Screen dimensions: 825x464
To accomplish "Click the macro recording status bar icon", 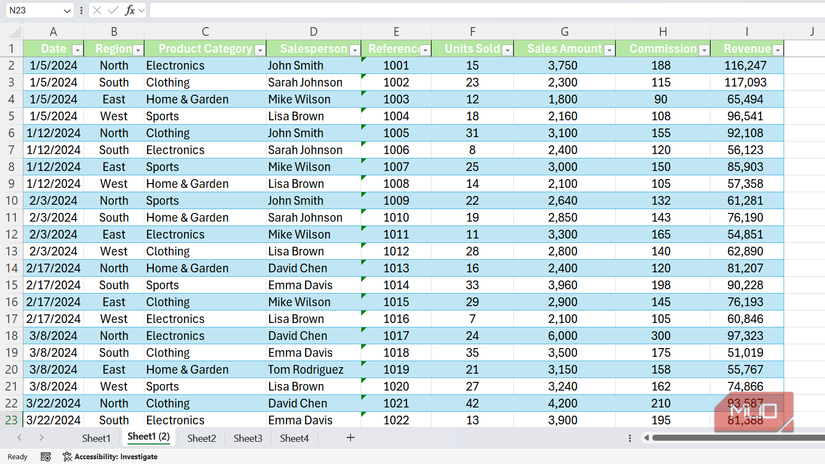I will coord(46,457).
